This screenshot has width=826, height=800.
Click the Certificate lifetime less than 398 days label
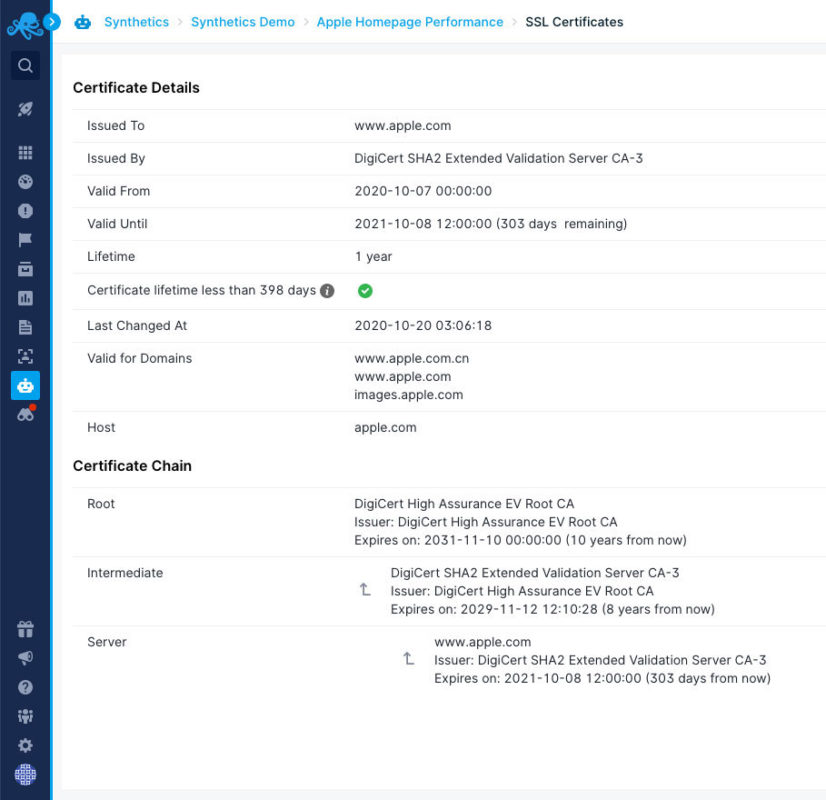pyautogui.click(x=202, y=290)
